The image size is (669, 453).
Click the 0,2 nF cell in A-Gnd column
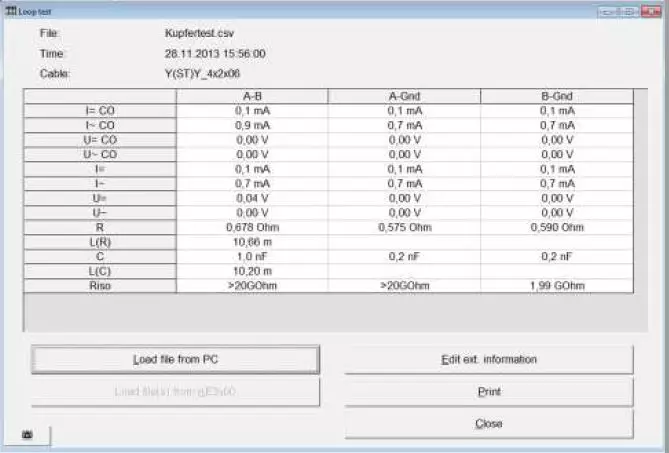(x=404, y=256)
